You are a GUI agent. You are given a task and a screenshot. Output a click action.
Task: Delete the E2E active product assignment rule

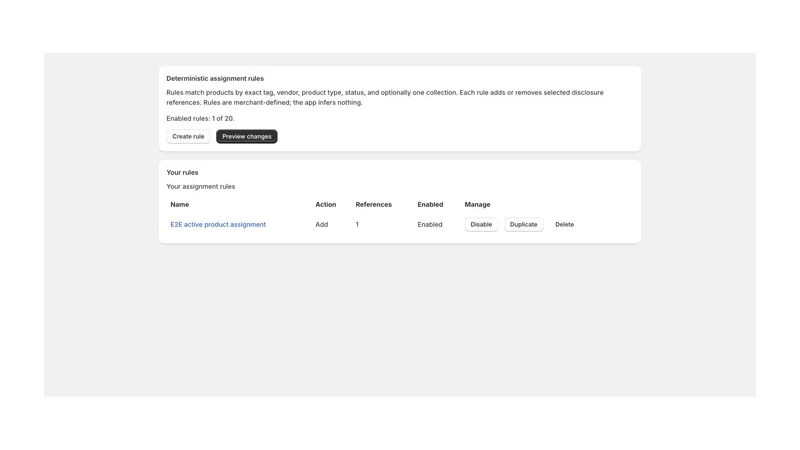click(564, 224)
